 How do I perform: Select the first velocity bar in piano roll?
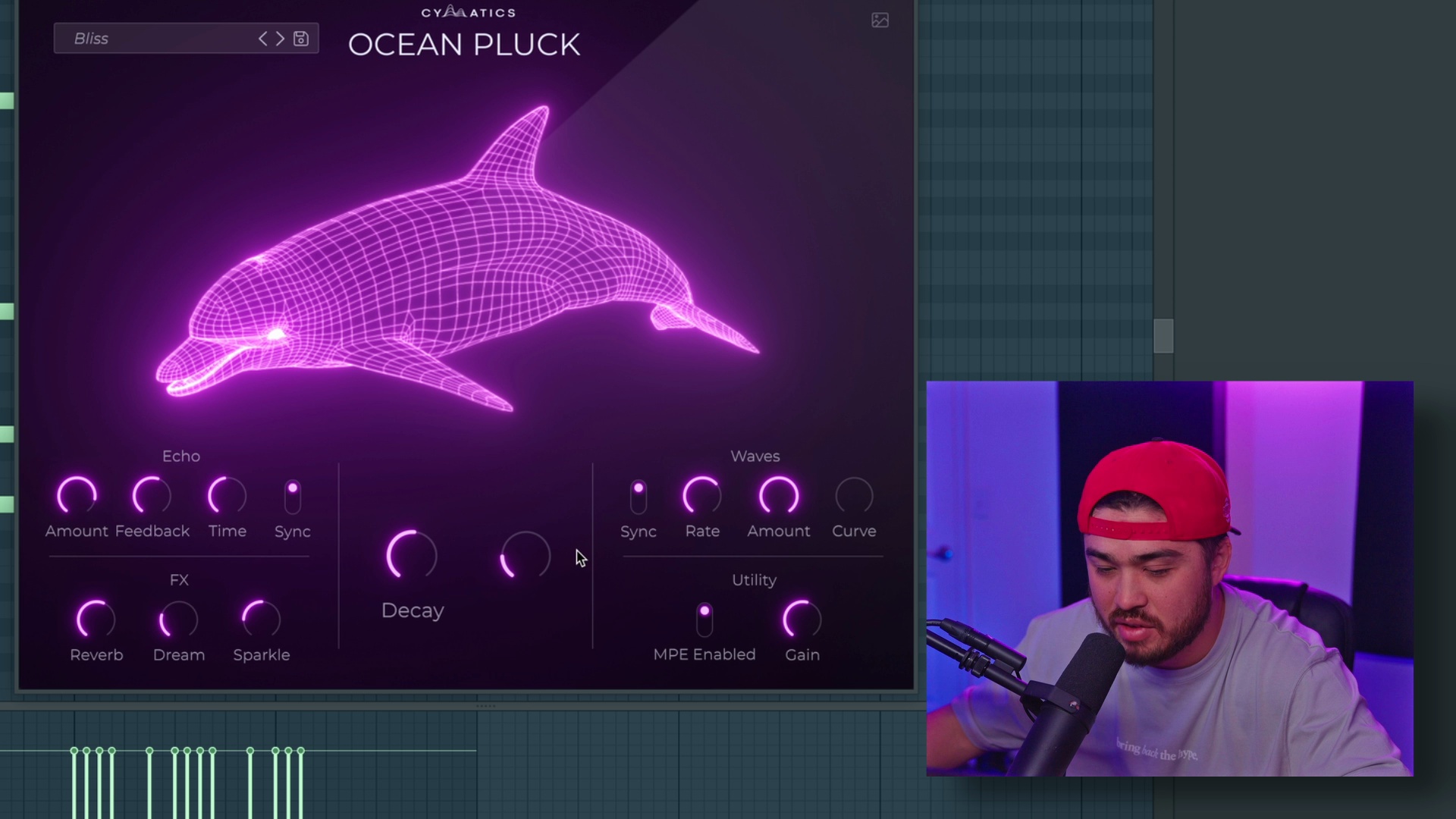click(x=74, y=783)
